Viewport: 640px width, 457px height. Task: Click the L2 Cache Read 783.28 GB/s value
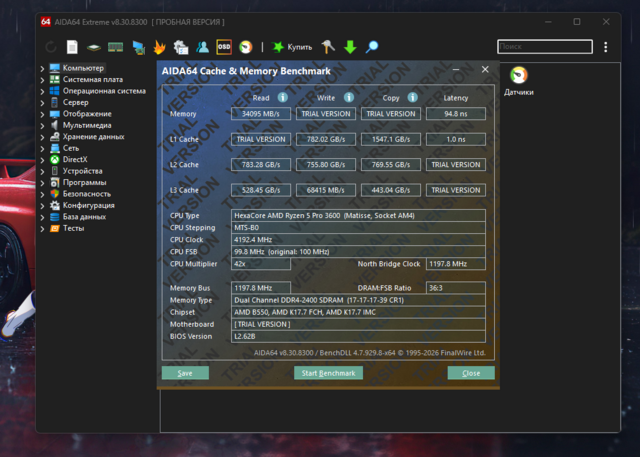click(261, 164)
